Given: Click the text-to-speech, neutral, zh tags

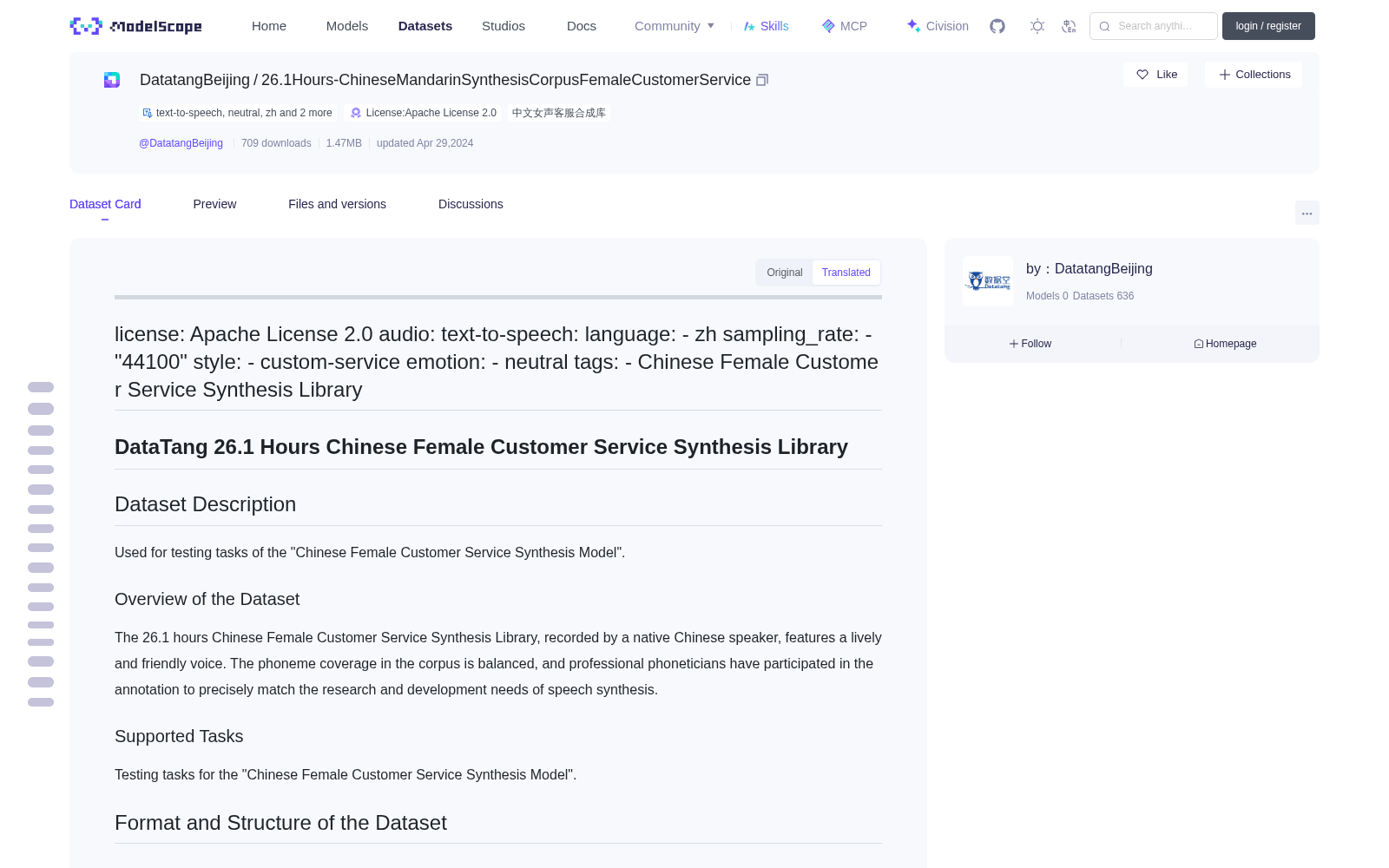Looking at the screenshot, I should click(x=237, y=113).
